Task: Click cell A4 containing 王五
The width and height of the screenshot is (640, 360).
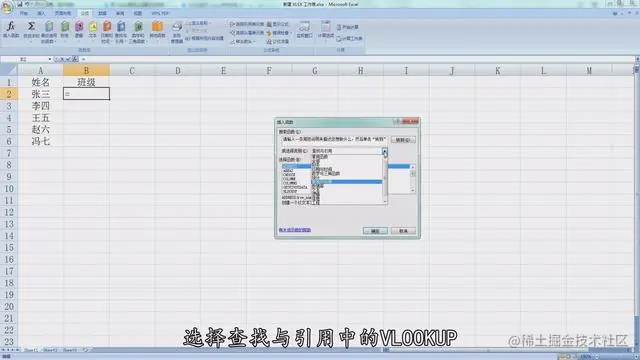Action: click(x=40, y=118)
